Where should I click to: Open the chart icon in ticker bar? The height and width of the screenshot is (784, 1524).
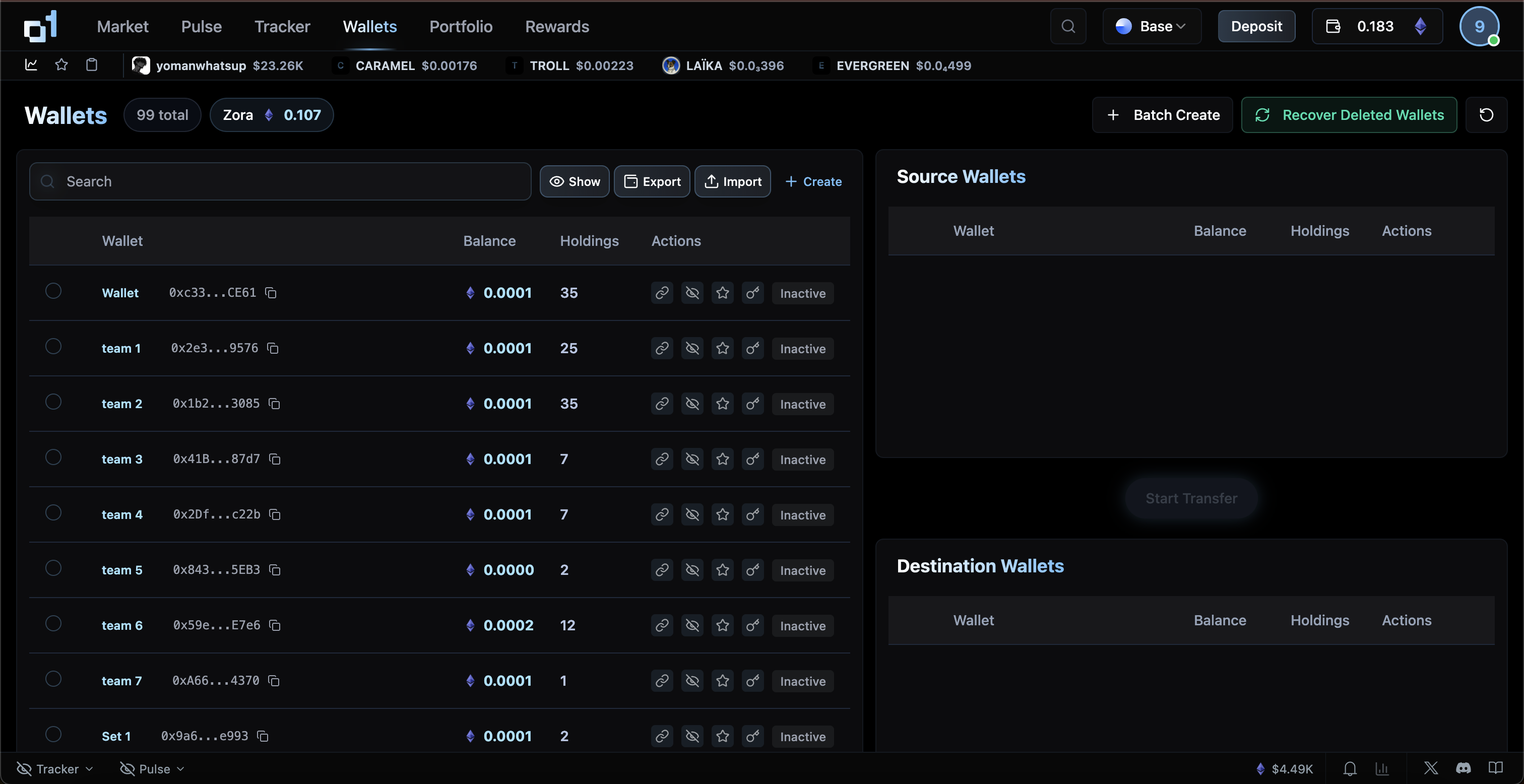(x=31, y=65)
